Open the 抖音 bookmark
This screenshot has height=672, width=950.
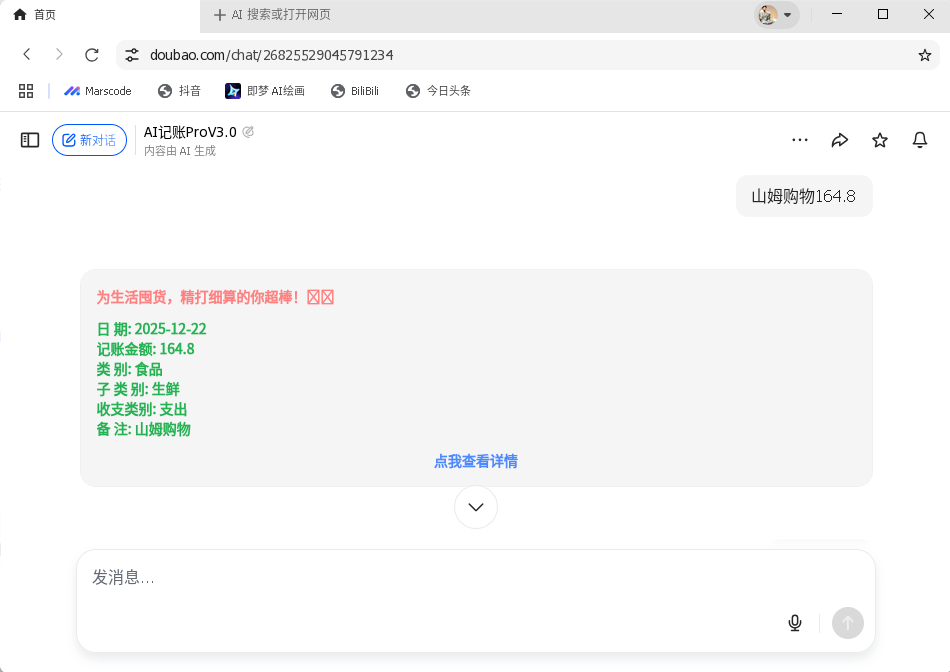[x=179, y=91]
